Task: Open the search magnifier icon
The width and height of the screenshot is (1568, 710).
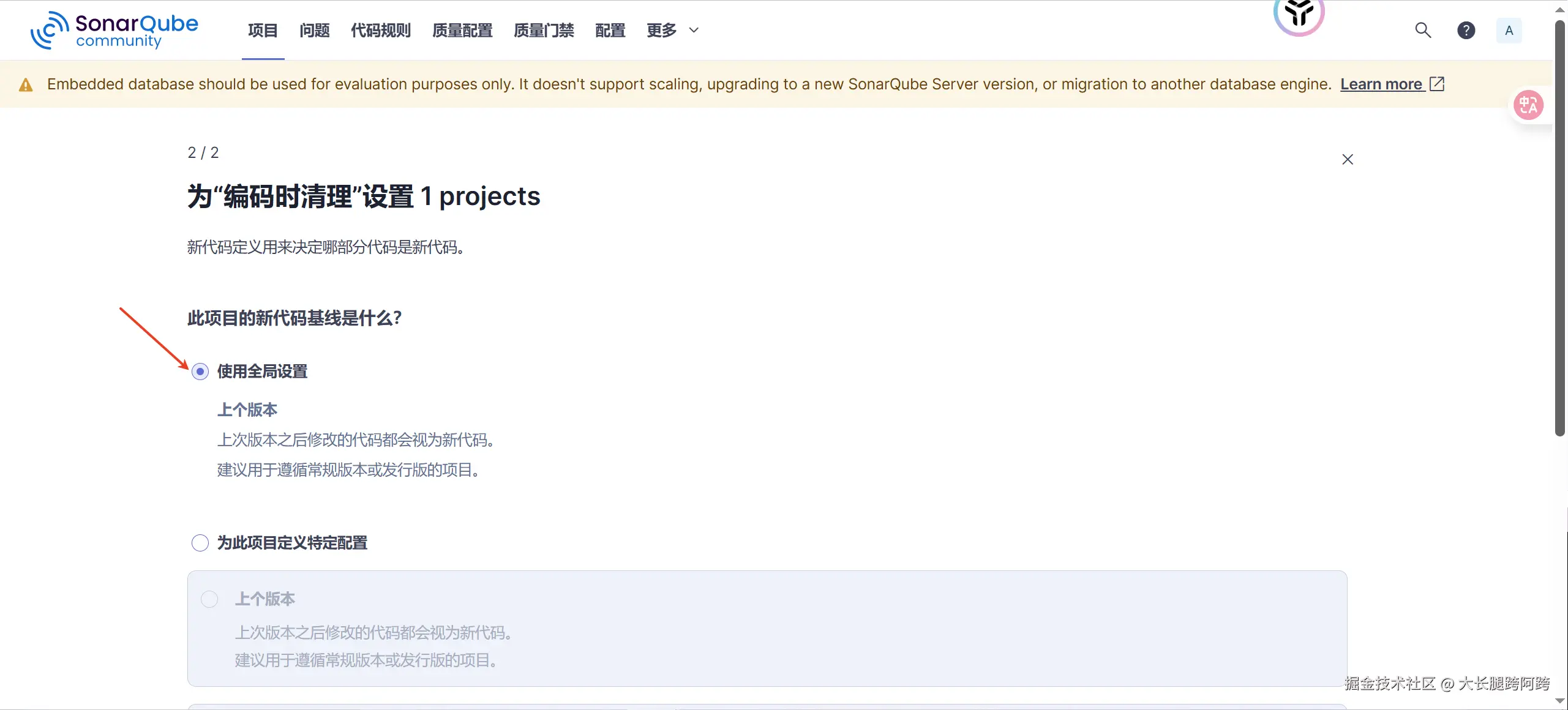Action: coord(1423,30)
